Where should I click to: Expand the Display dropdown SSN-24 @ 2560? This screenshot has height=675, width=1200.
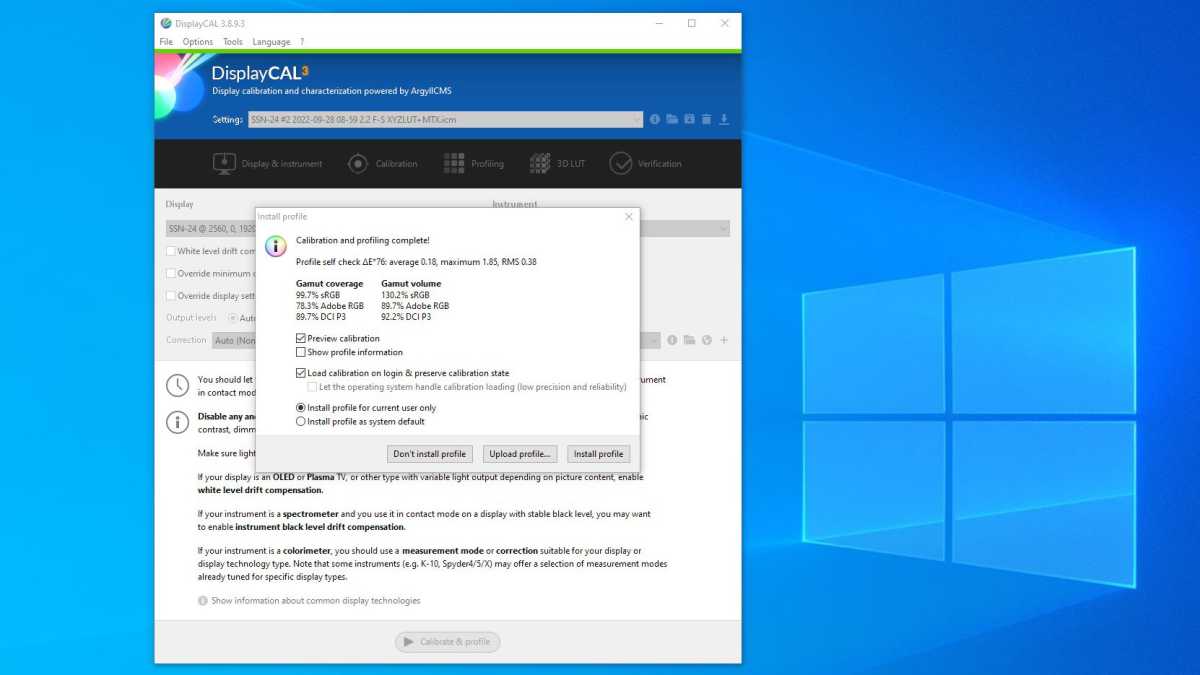click(x=211, y=229)
